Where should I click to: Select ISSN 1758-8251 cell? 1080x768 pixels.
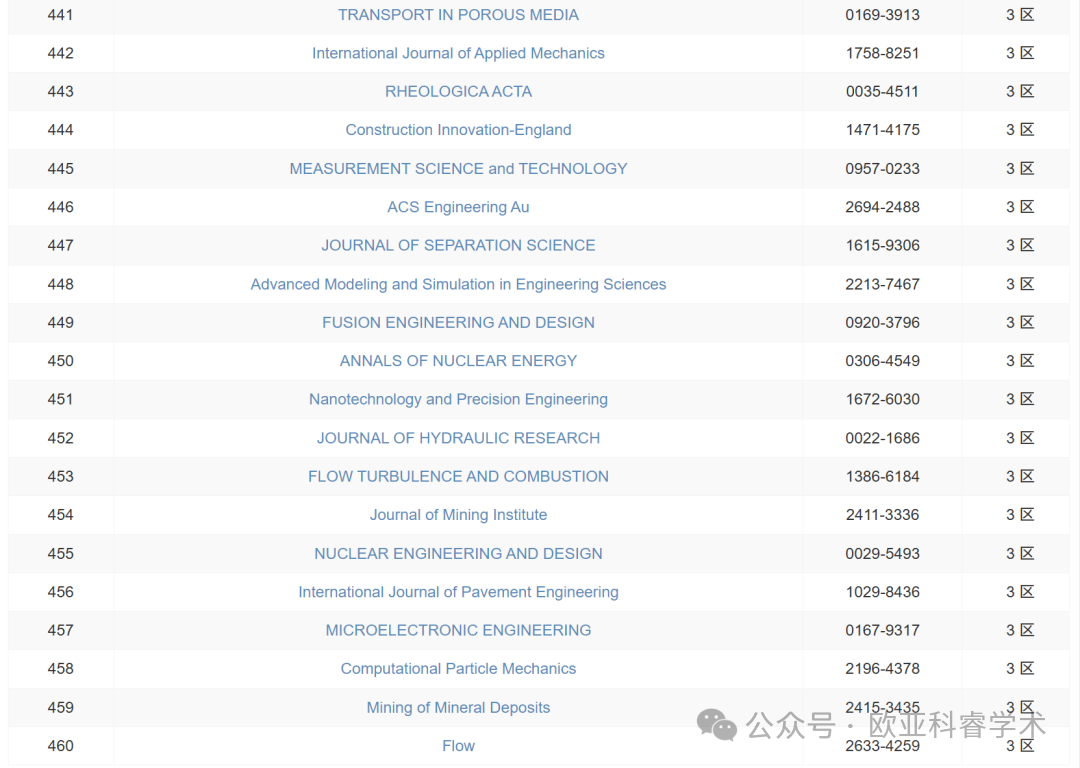[x=882, y=53]
